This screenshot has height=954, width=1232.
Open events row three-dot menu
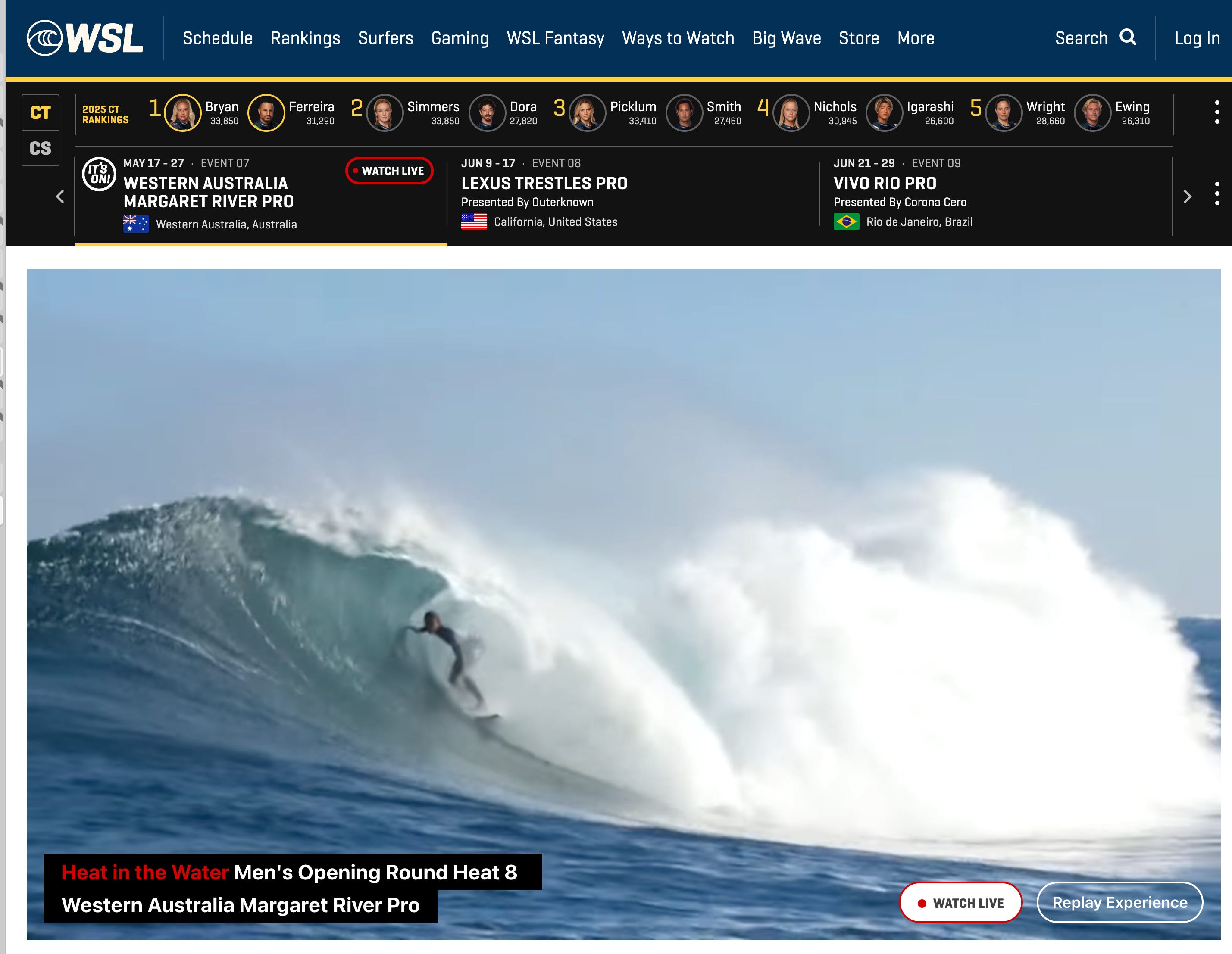tap(1217, 193)
